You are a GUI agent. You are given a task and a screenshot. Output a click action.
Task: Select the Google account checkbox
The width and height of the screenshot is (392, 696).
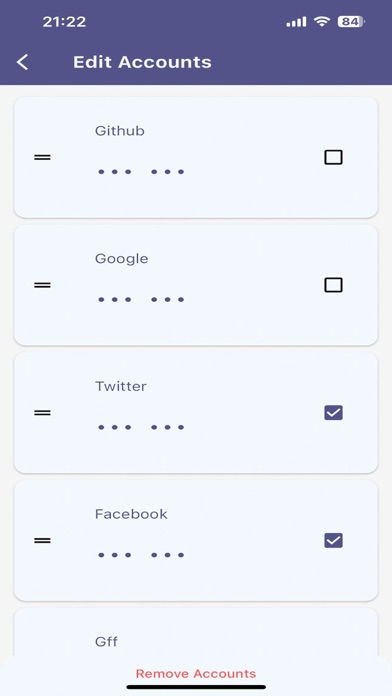333,285
